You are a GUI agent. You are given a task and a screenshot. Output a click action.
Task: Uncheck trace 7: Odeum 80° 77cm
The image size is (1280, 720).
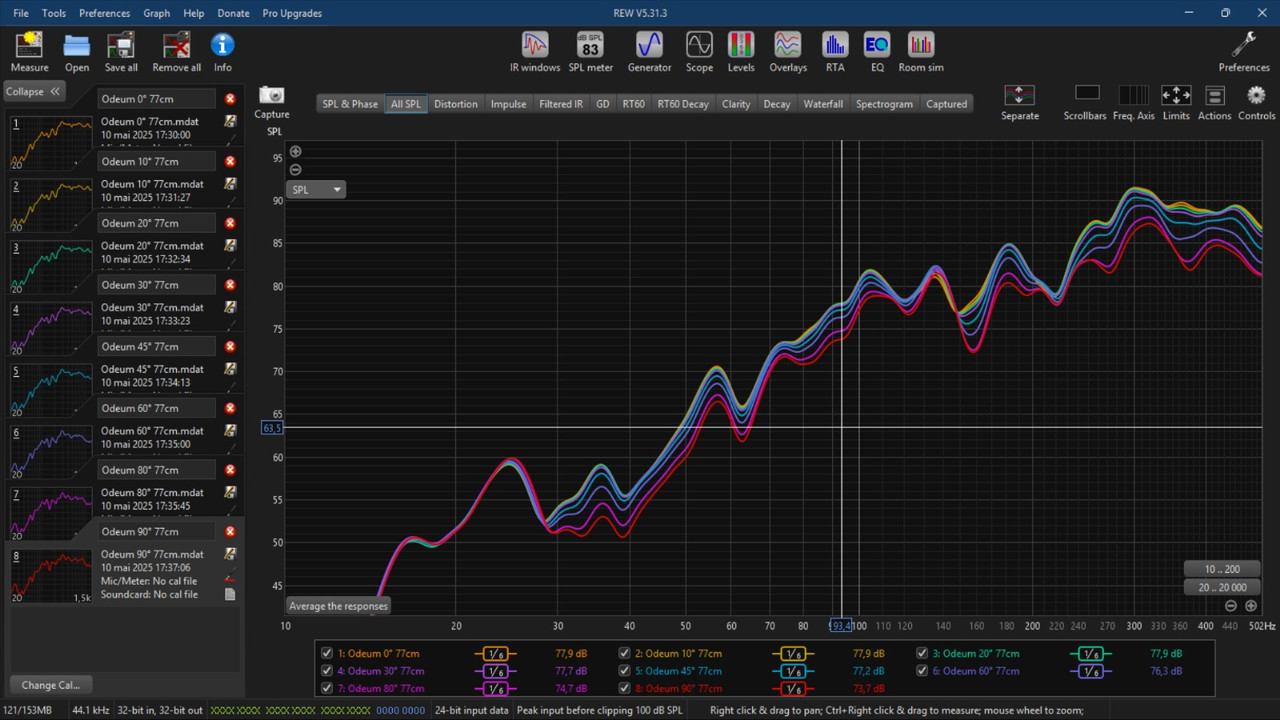tap(327, 688)
